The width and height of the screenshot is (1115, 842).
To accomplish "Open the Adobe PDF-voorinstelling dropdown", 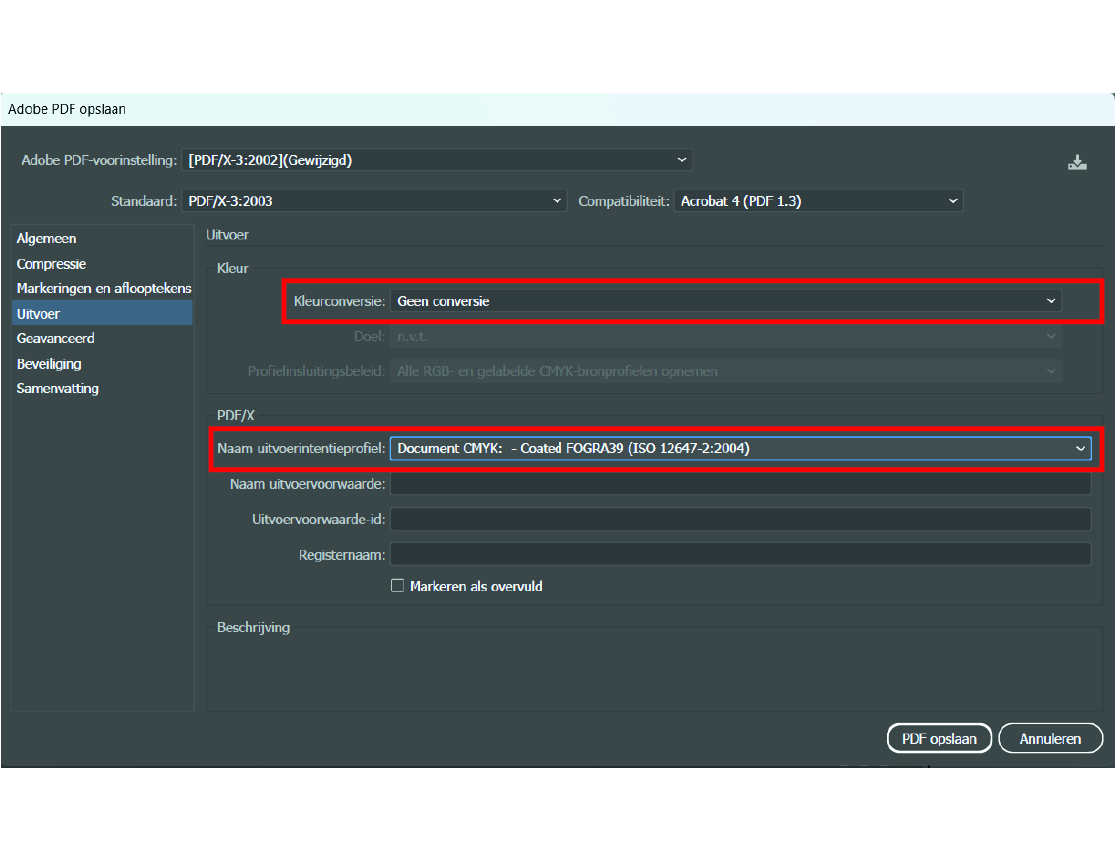I will click(436, 160).
